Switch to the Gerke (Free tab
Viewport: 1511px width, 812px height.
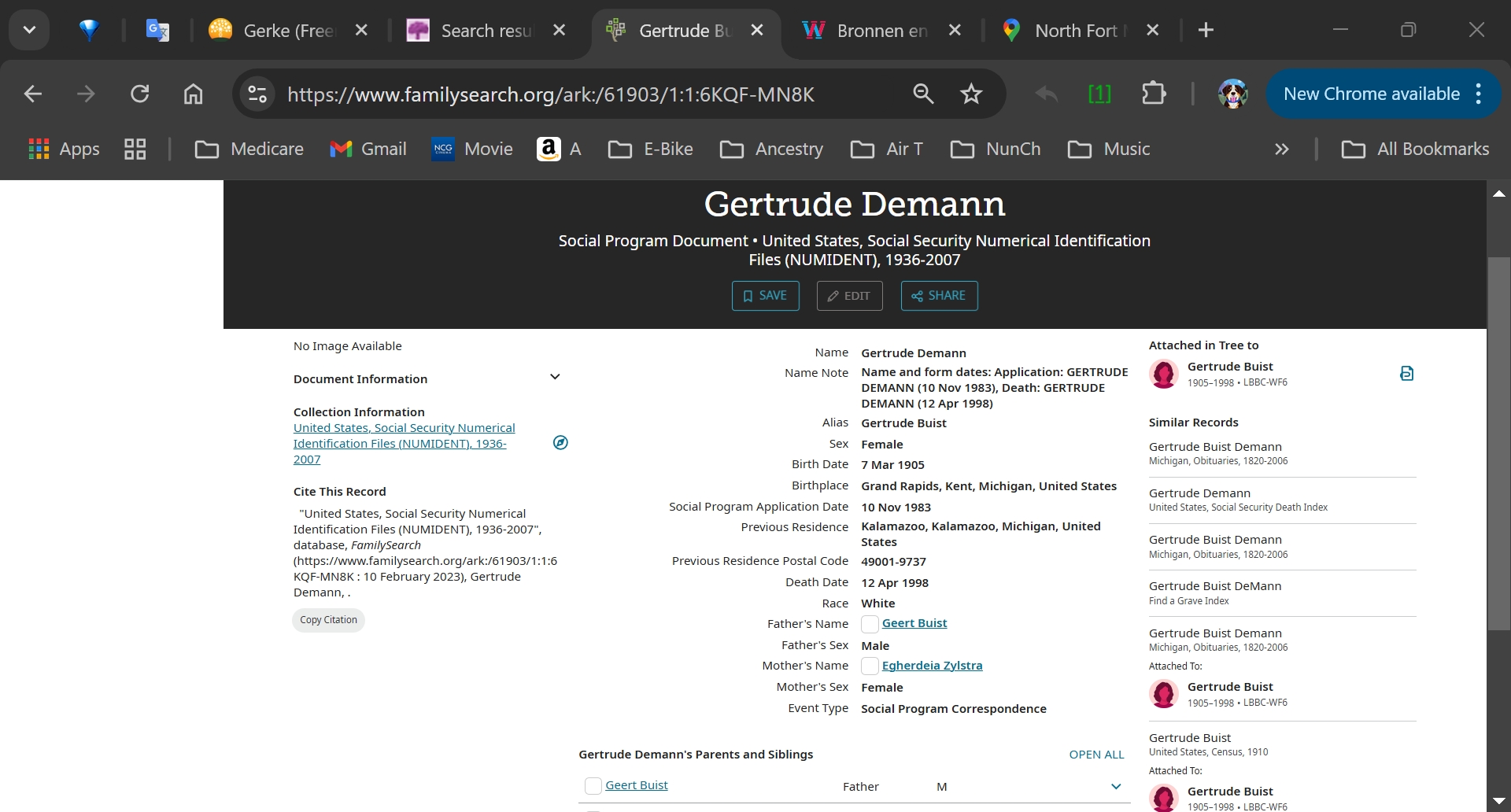point(288,30)
